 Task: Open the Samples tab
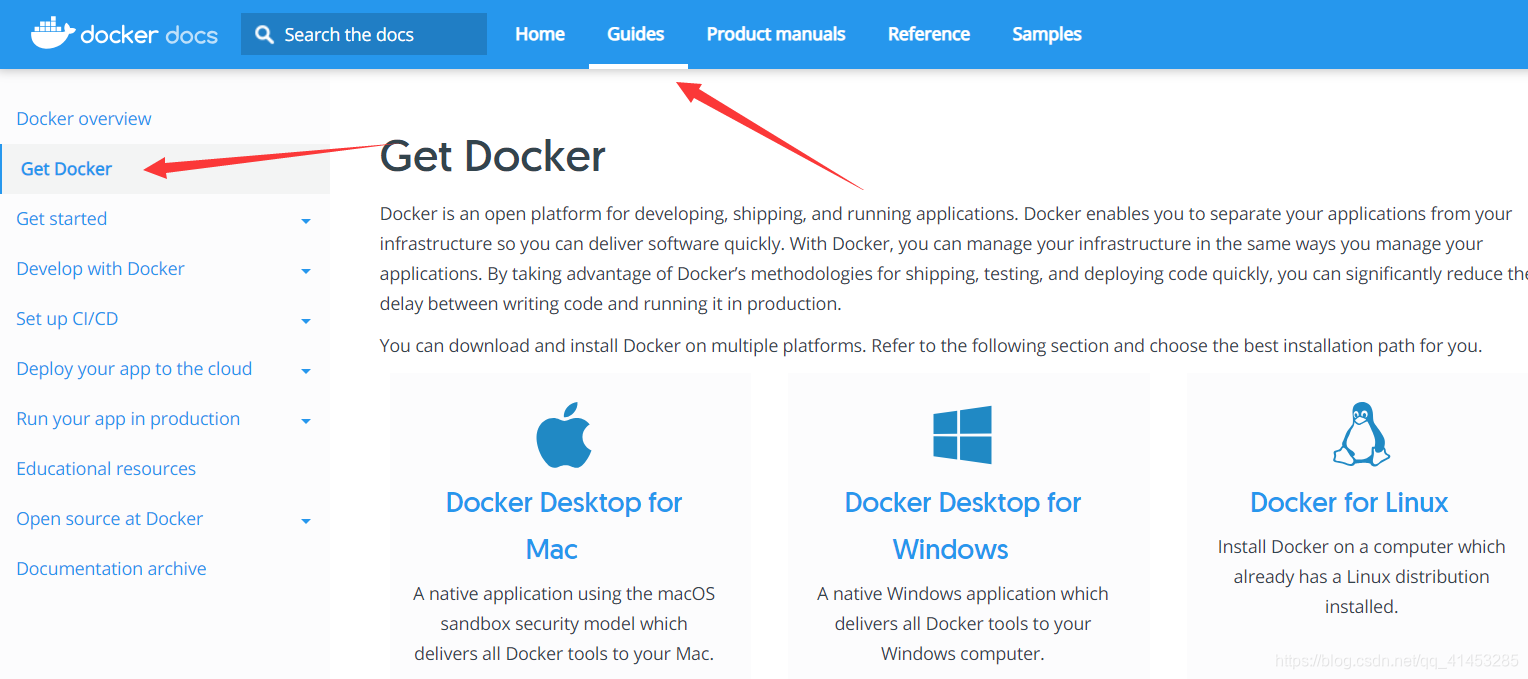click(x=1047, y=34)
